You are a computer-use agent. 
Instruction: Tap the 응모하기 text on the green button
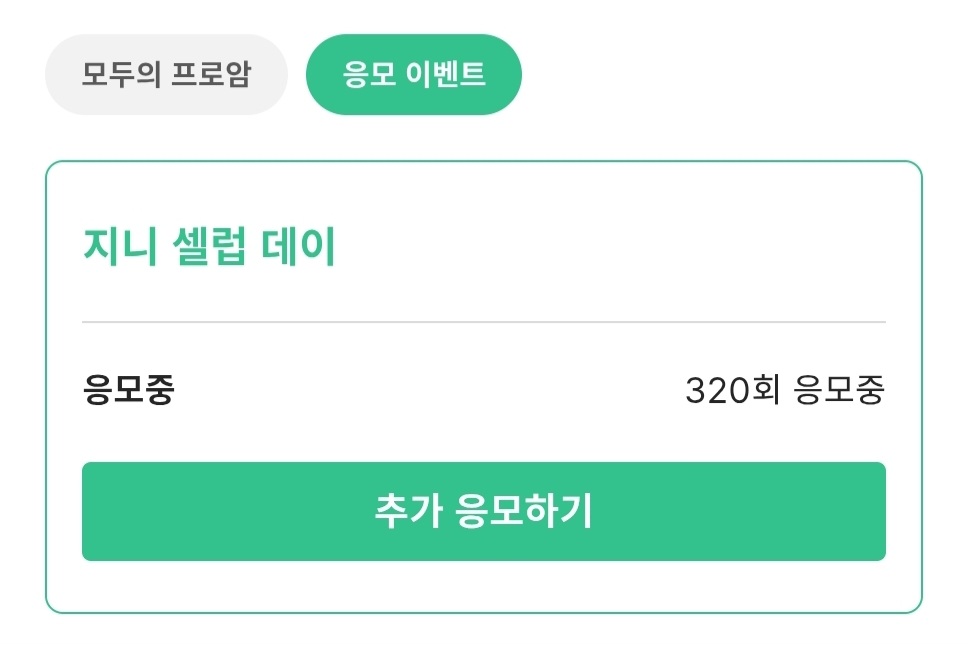[524, 511]
